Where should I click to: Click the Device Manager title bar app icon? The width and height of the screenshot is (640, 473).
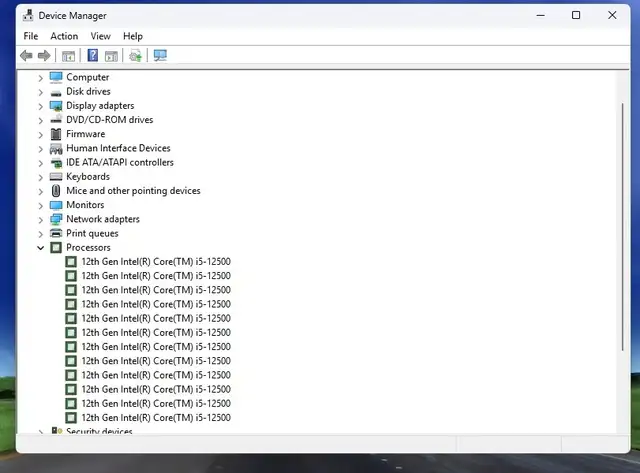coord(28,16)
